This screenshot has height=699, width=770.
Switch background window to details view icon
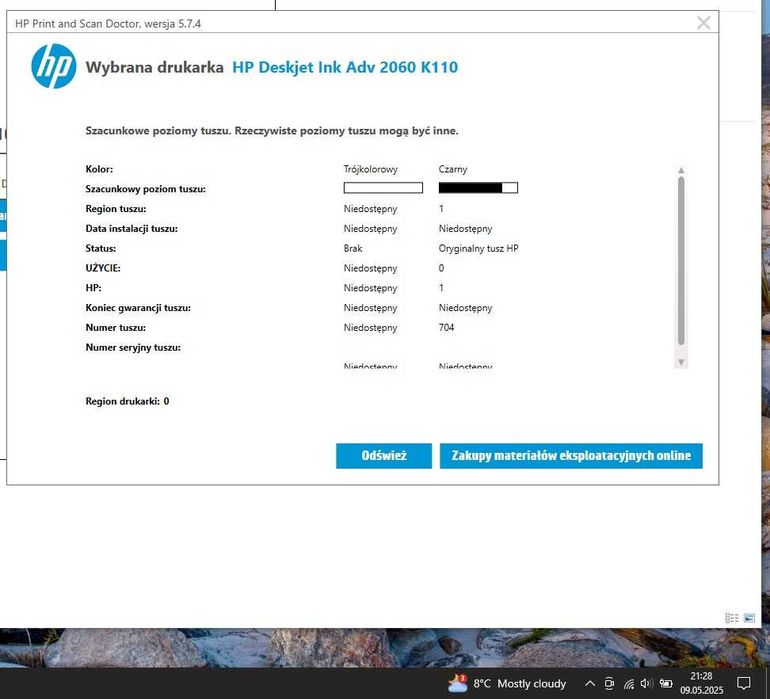pyautogui.click(x=732, y=618)
